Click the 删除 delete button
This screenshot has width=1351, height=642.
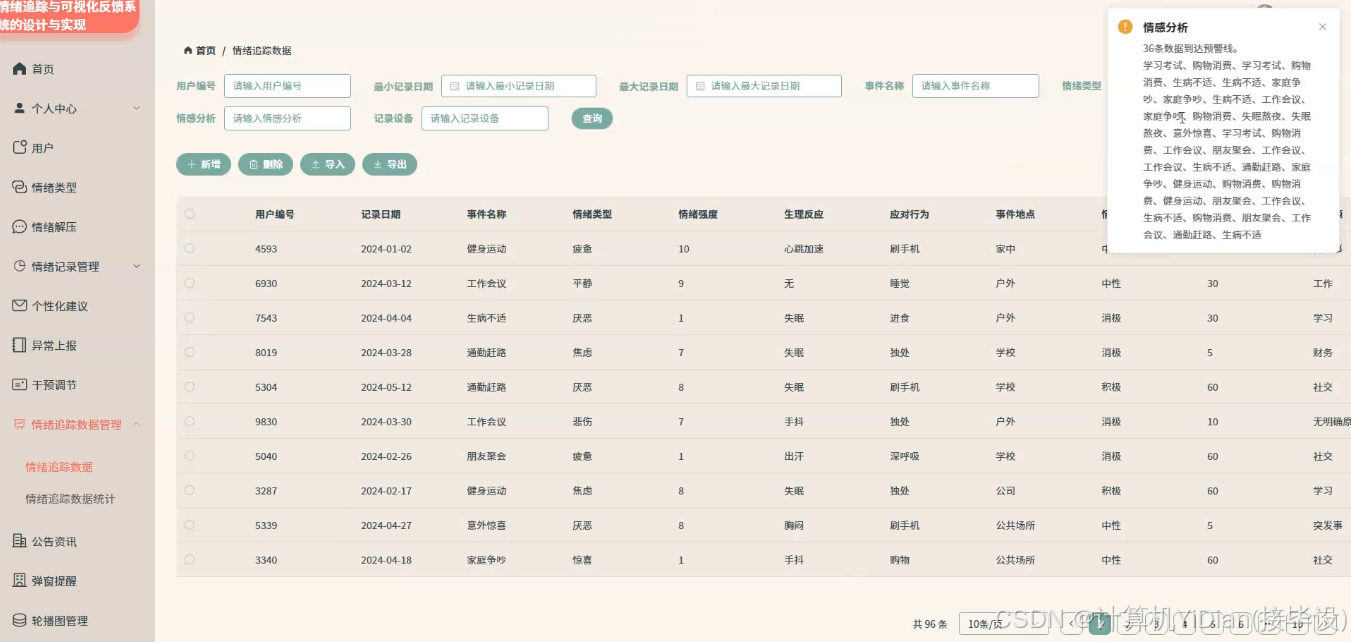click(265, 164)
